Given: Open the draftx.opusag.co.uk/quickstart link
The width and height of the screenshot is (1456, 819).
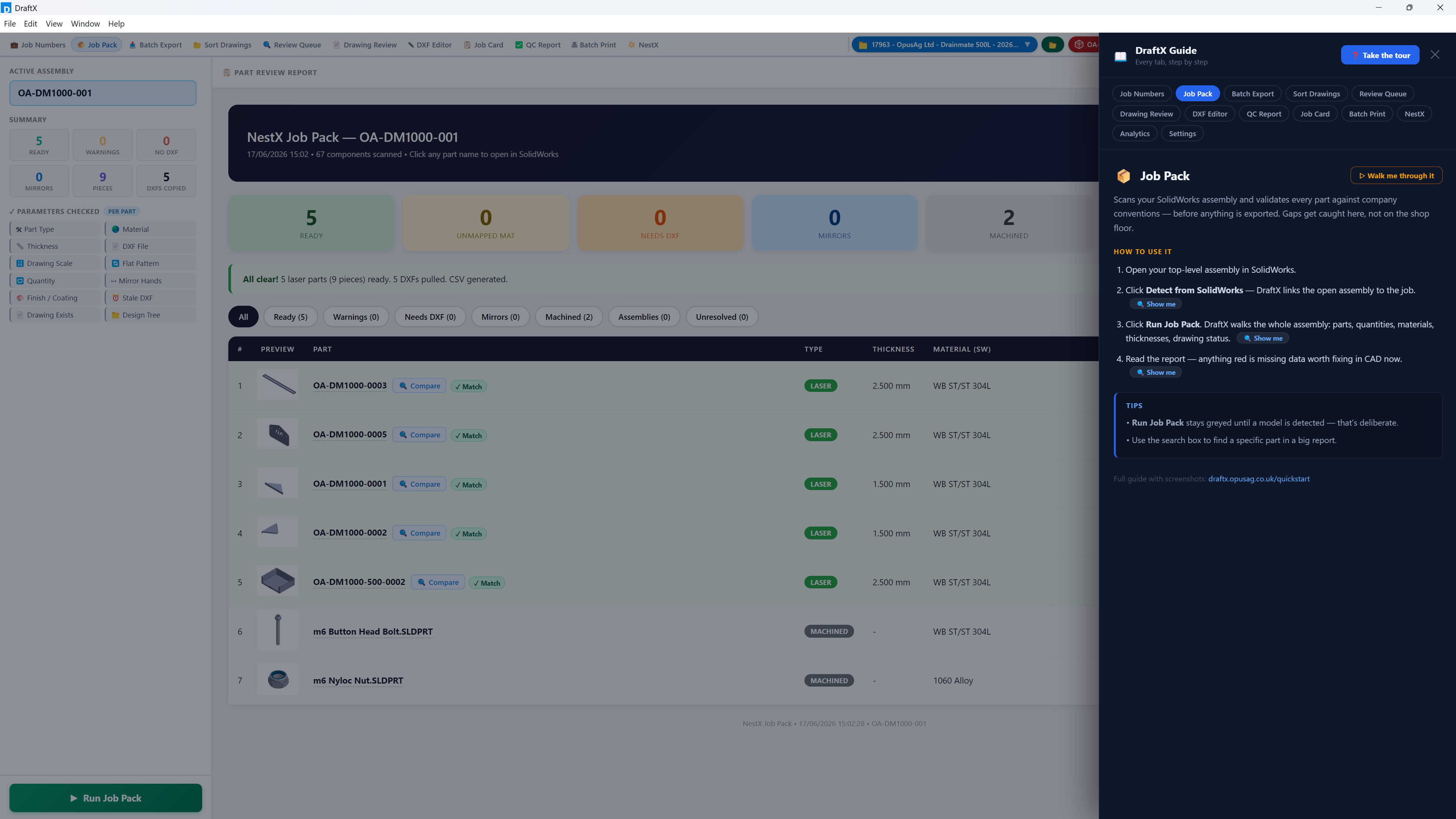Looking at the screenshot, I should click(1259, 479).
